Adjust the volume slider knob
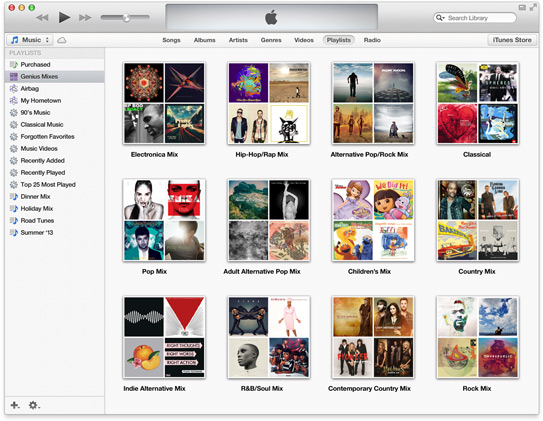Image resolution: width=543 pixels, height=421 pixels. click(x=126, y=17)
